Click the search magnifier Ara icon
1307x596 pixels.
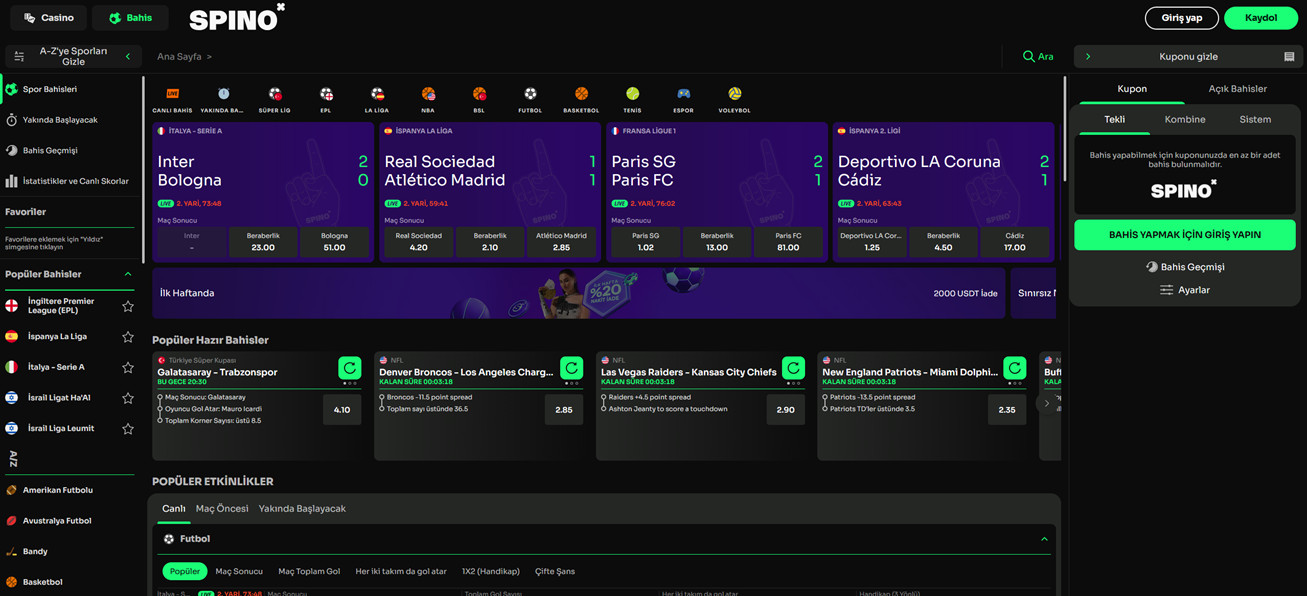click(x=1029, y=57)
